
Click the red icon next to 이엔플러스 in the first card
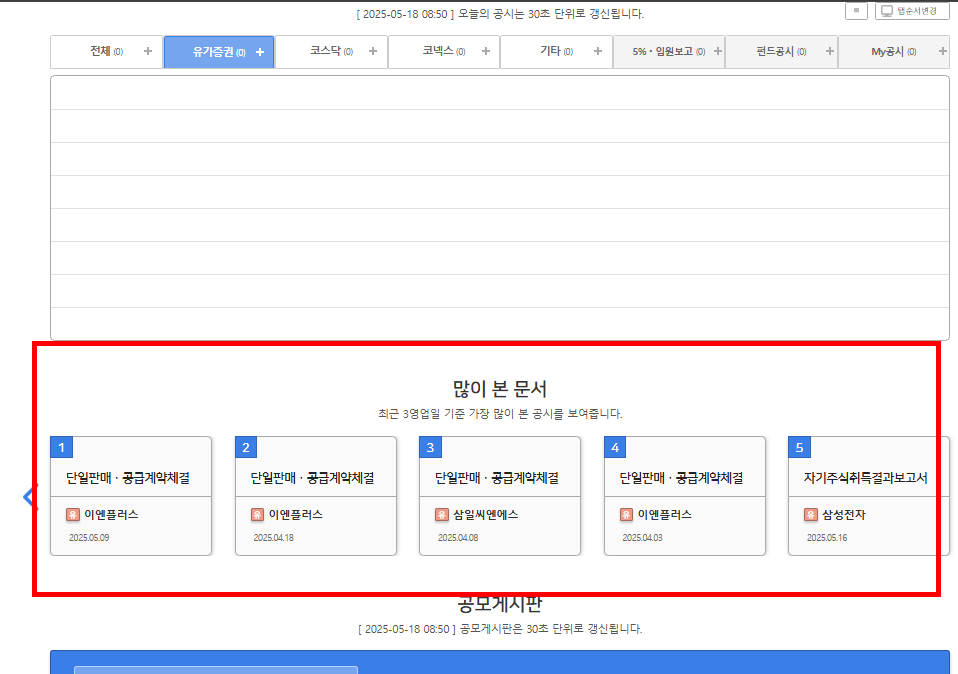point(72,515)
